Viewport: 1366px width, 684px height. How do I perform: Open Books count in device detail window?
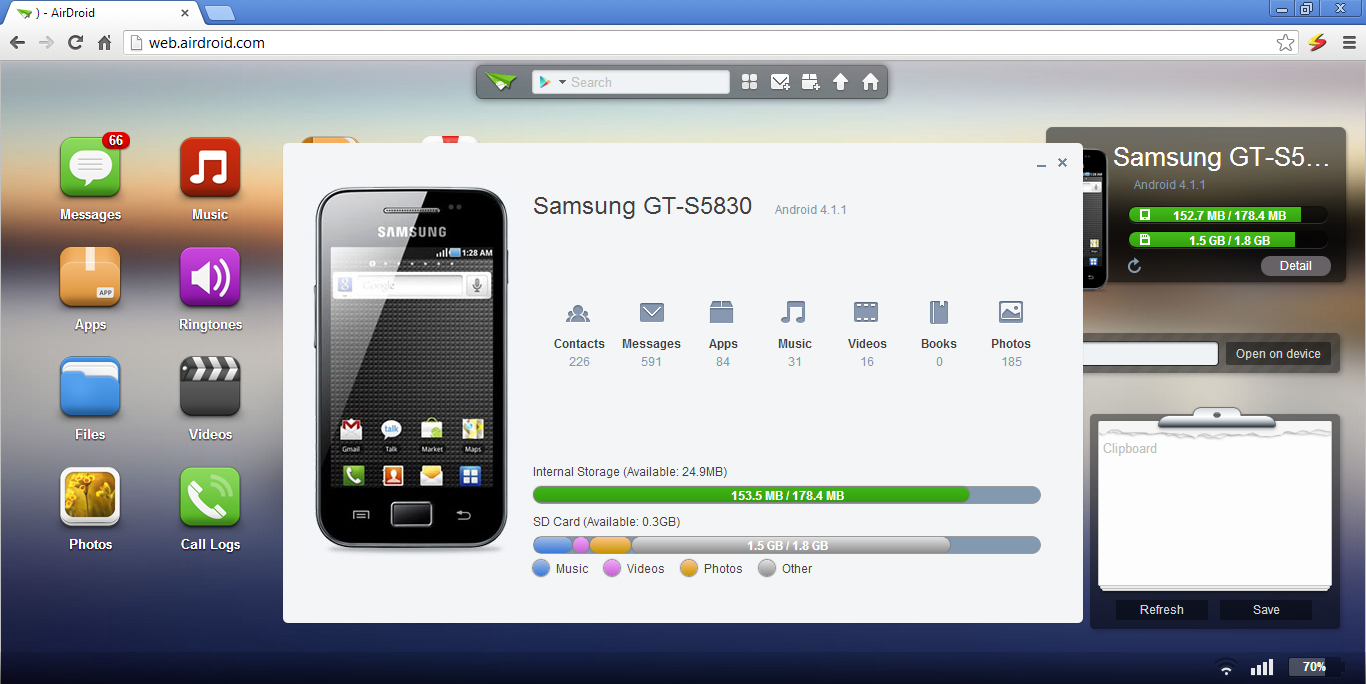[x=939, y=334]
